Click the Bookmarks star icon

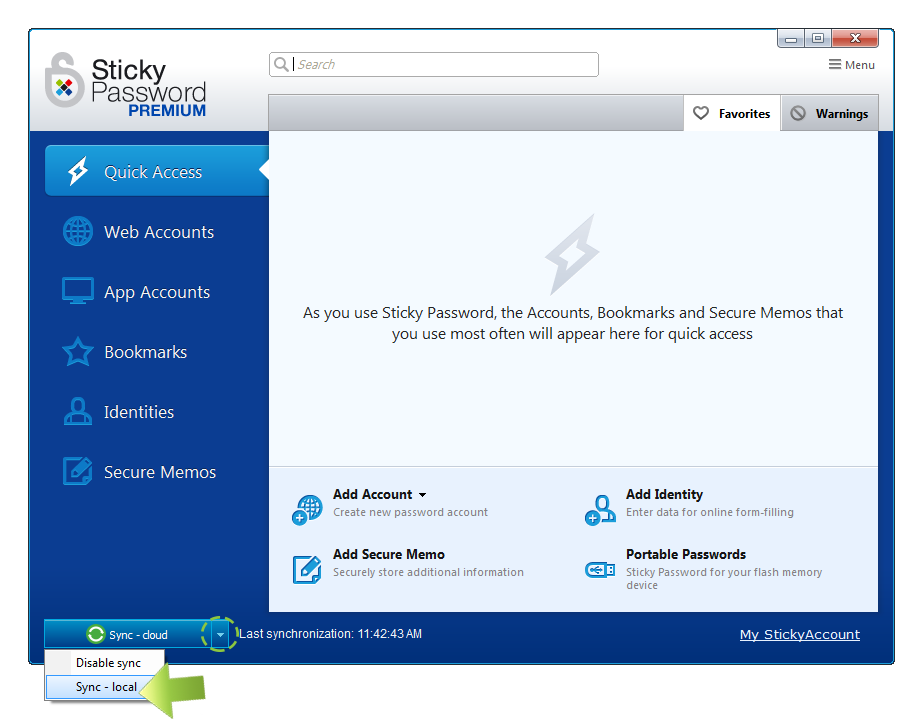[x=78, y=352]
